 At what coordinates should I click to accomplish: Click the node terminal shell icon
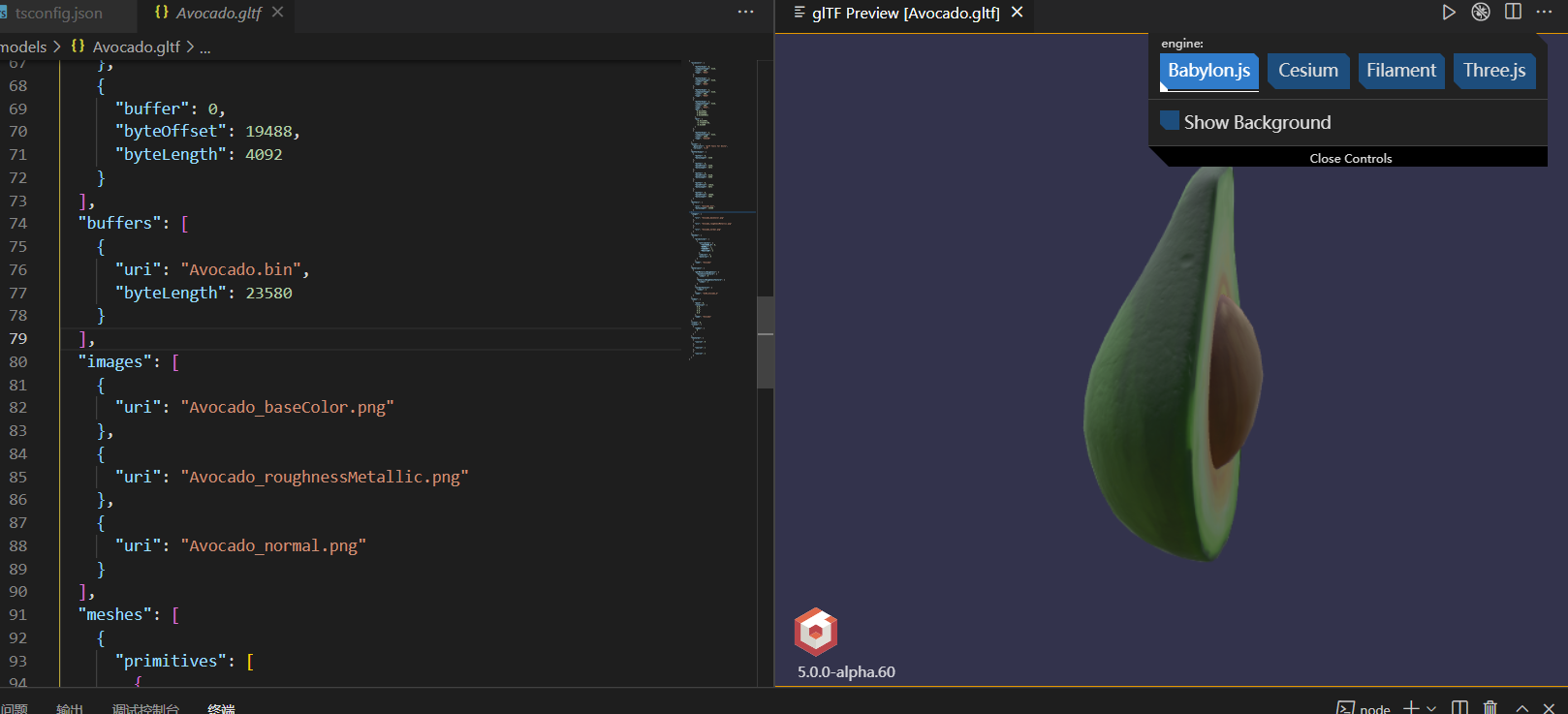[1345, 708]
